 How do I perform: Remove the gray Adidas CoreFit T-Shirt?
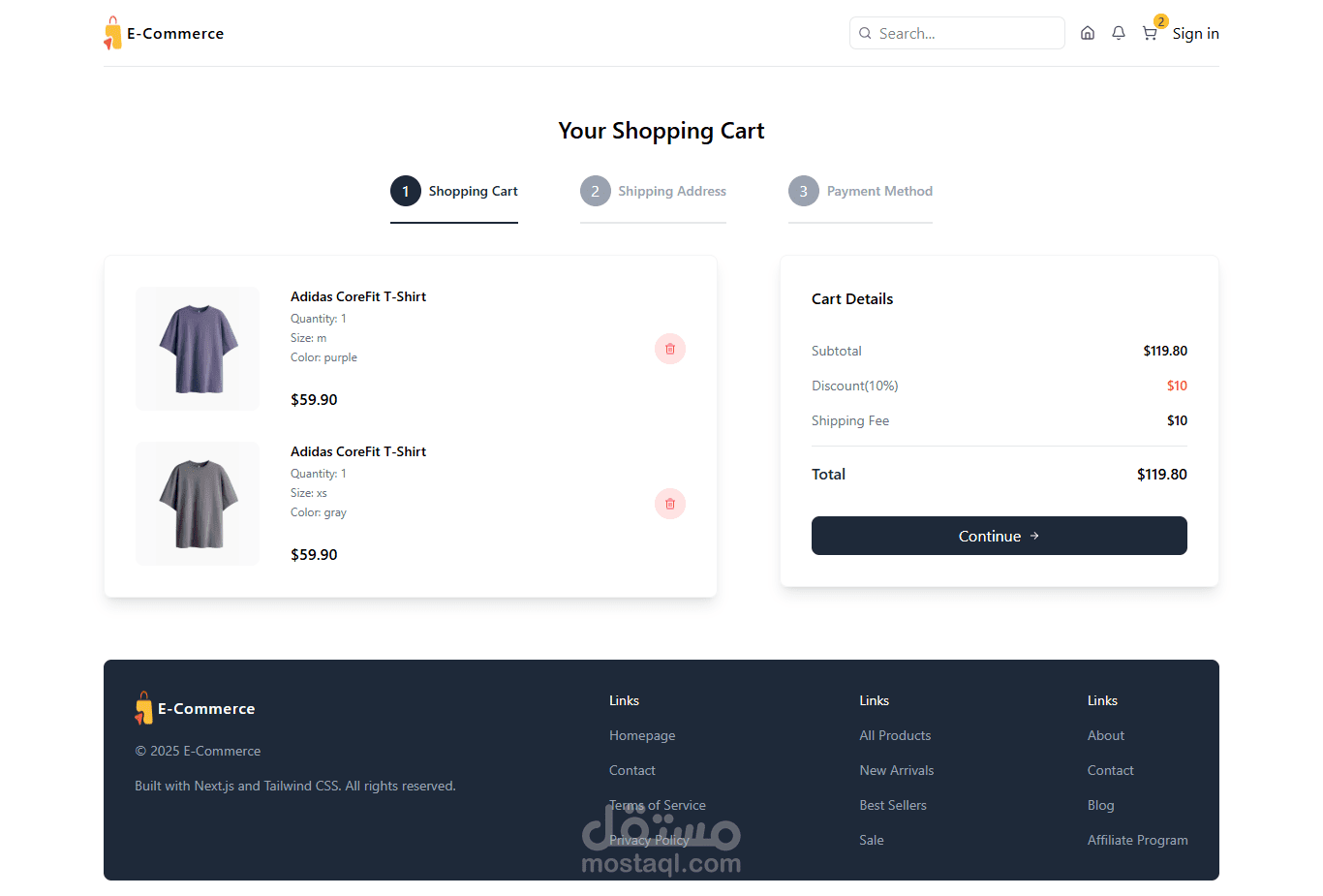[670, 504]
